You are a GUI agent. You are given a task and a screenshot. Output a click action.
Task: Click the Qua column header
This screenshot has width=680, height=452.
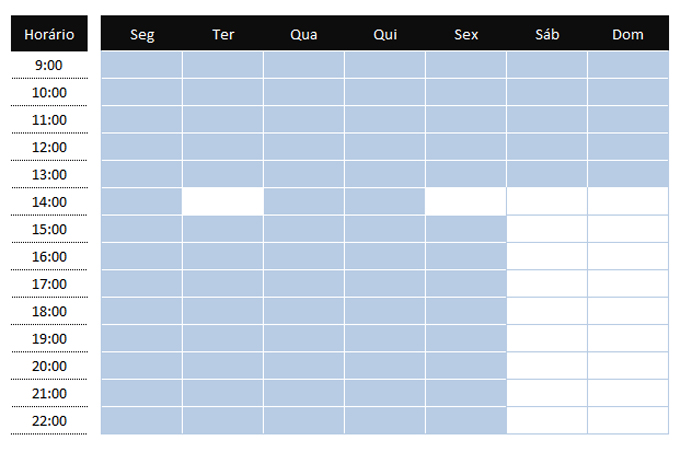point(304,34)
